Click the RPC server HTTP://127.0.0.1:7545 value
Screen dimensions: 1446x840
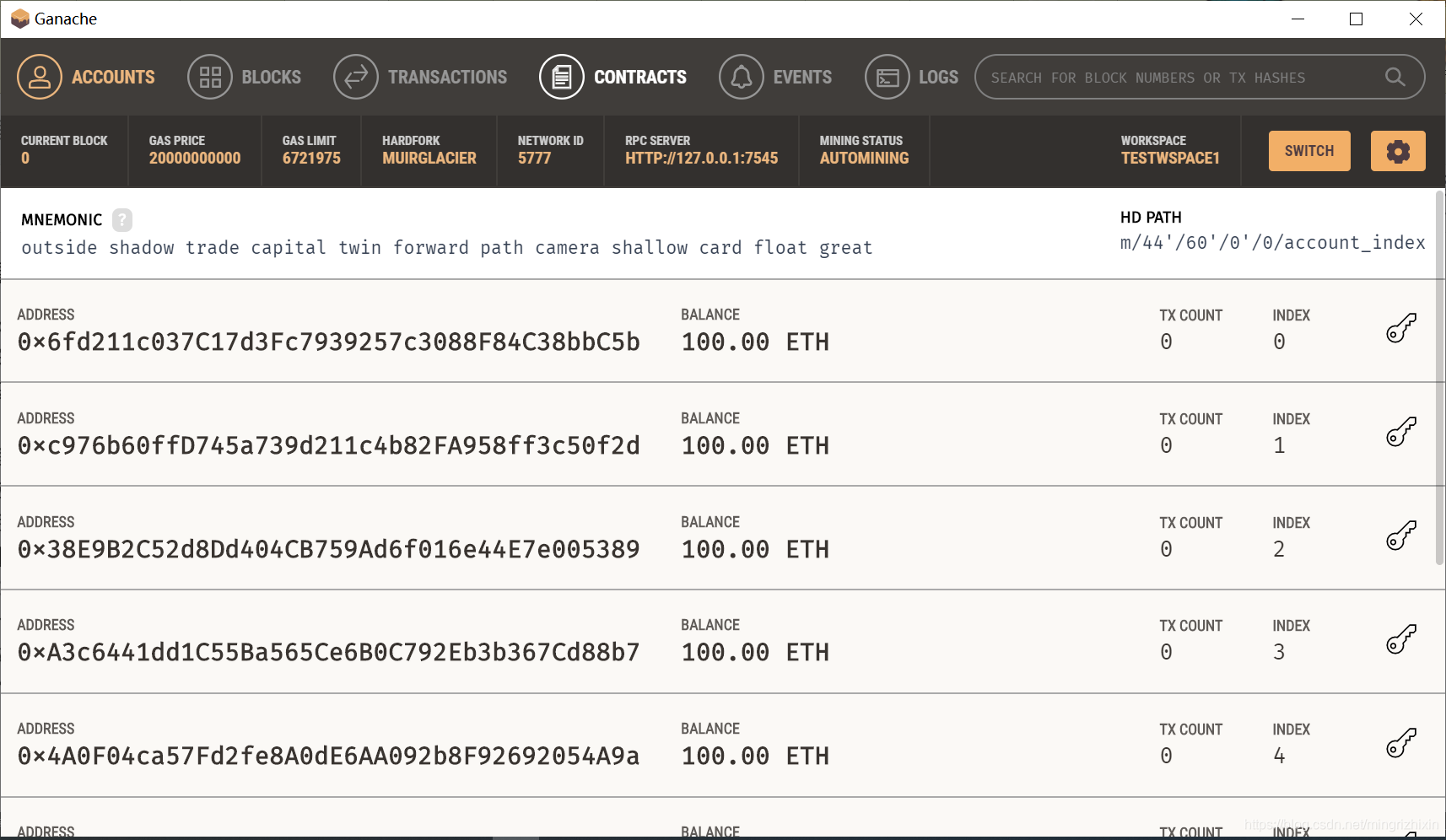coord(702,159)
